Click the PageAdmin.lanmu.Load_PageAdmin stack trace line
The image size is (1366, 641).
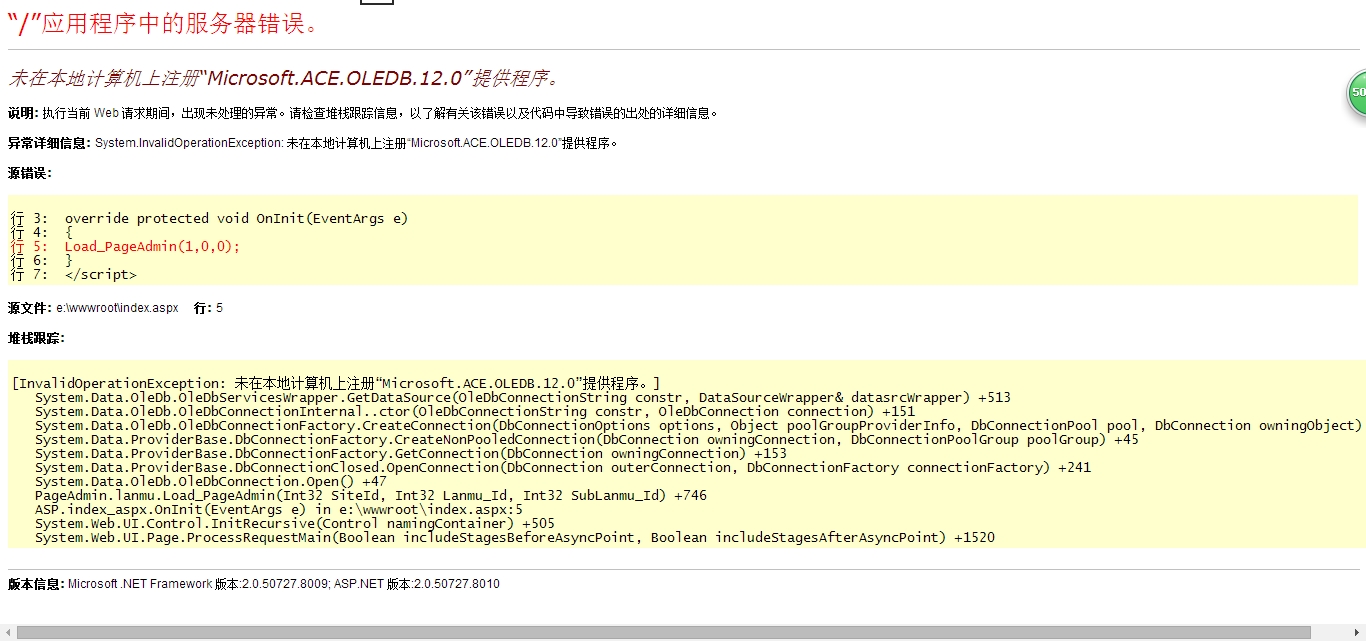click(370, 495)
